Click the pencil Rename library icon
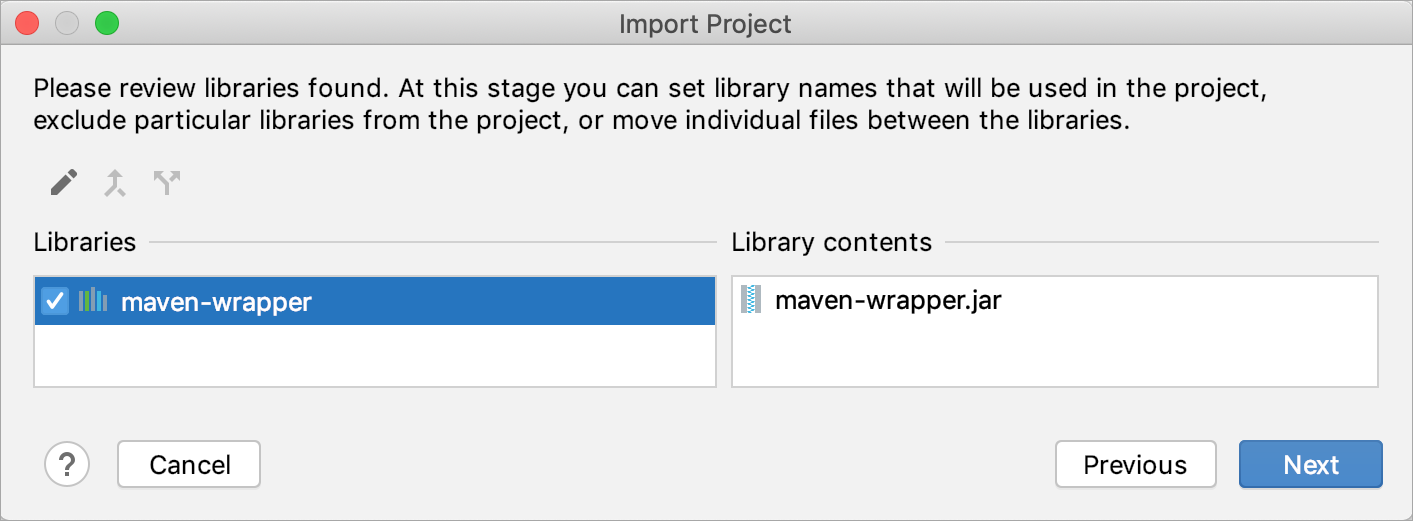The height and width of the screenshot is (521, 1413). click(x=64, y=183)
